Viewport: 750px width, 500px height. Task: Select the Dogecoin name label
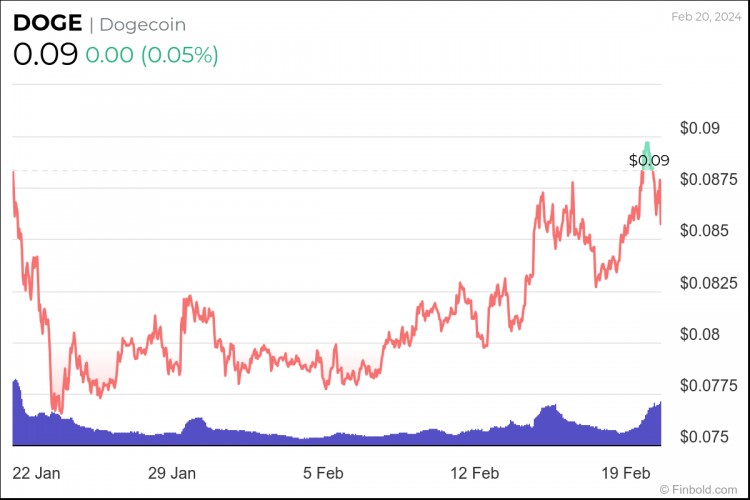[142, 24]
